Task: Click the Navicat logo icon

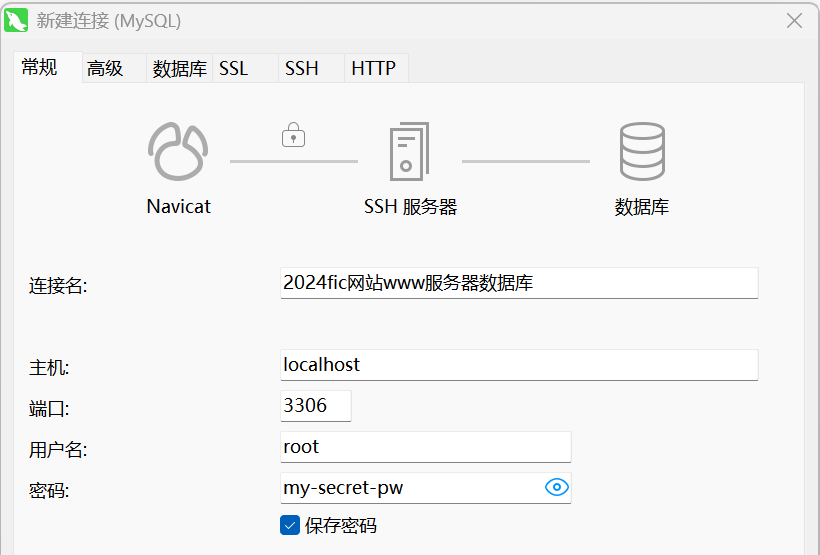Action: (x=178, y=152)
